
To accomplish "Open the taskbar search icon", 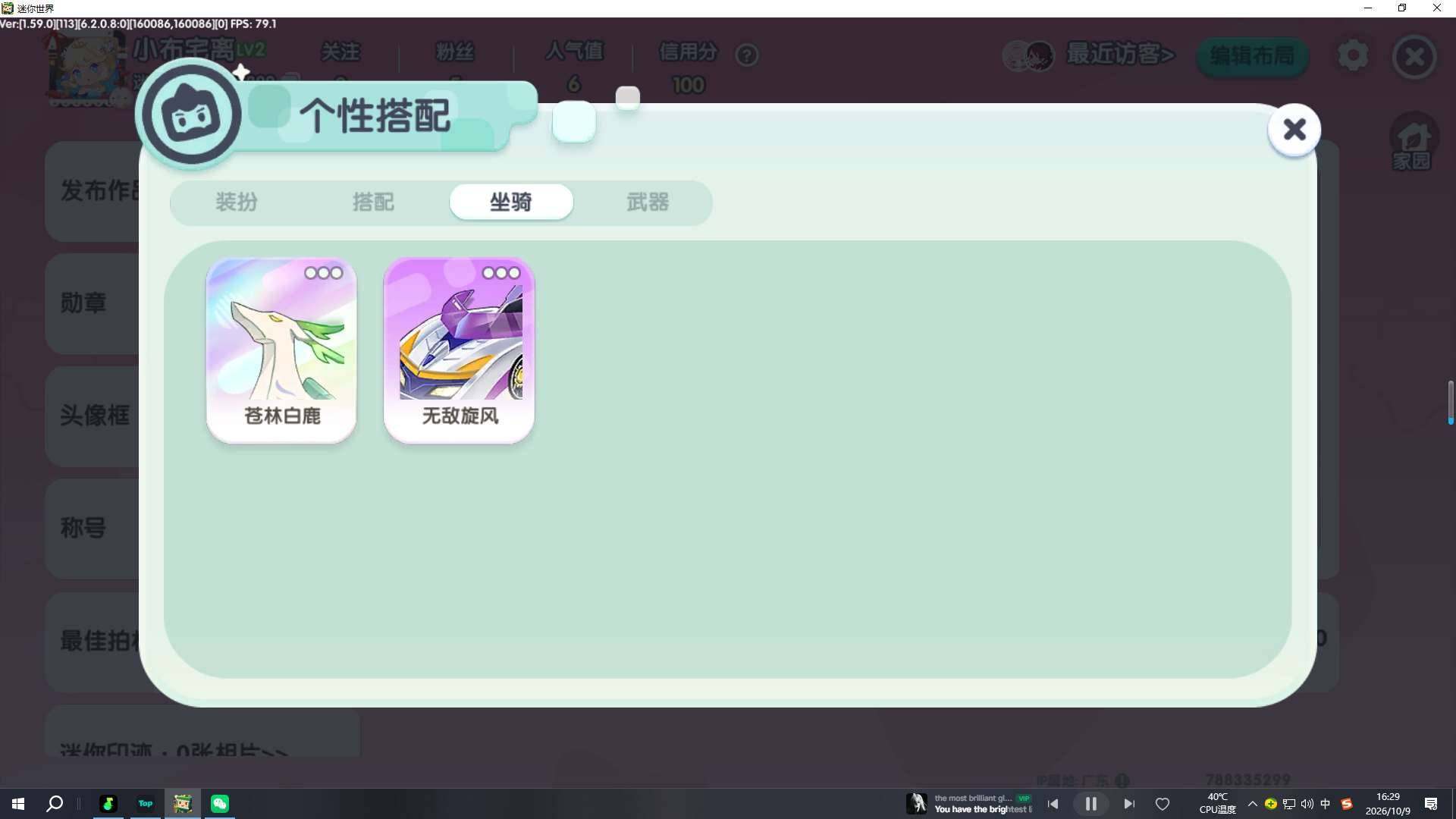I will coord(55,804).
